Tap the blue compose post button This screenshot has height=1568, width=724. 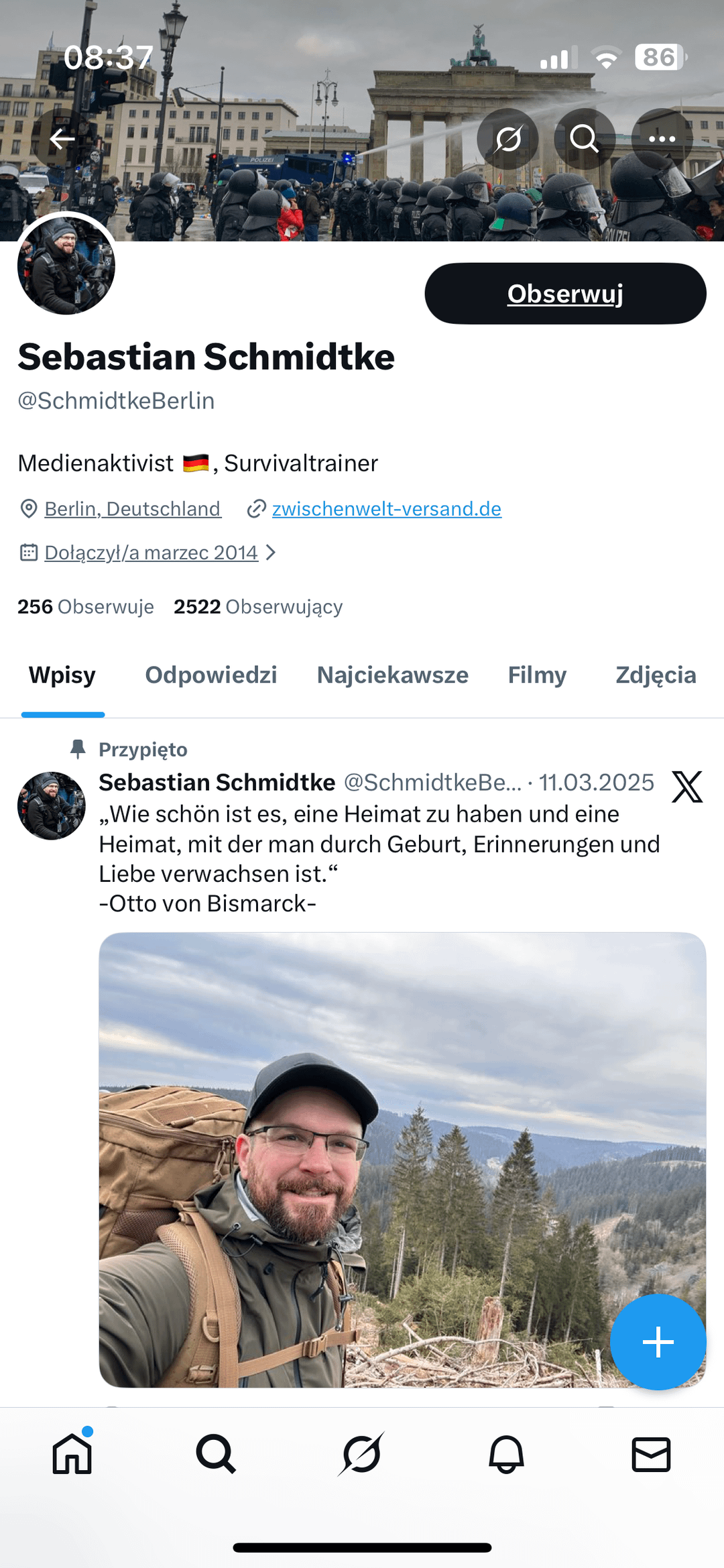[x=658, y=1342]
